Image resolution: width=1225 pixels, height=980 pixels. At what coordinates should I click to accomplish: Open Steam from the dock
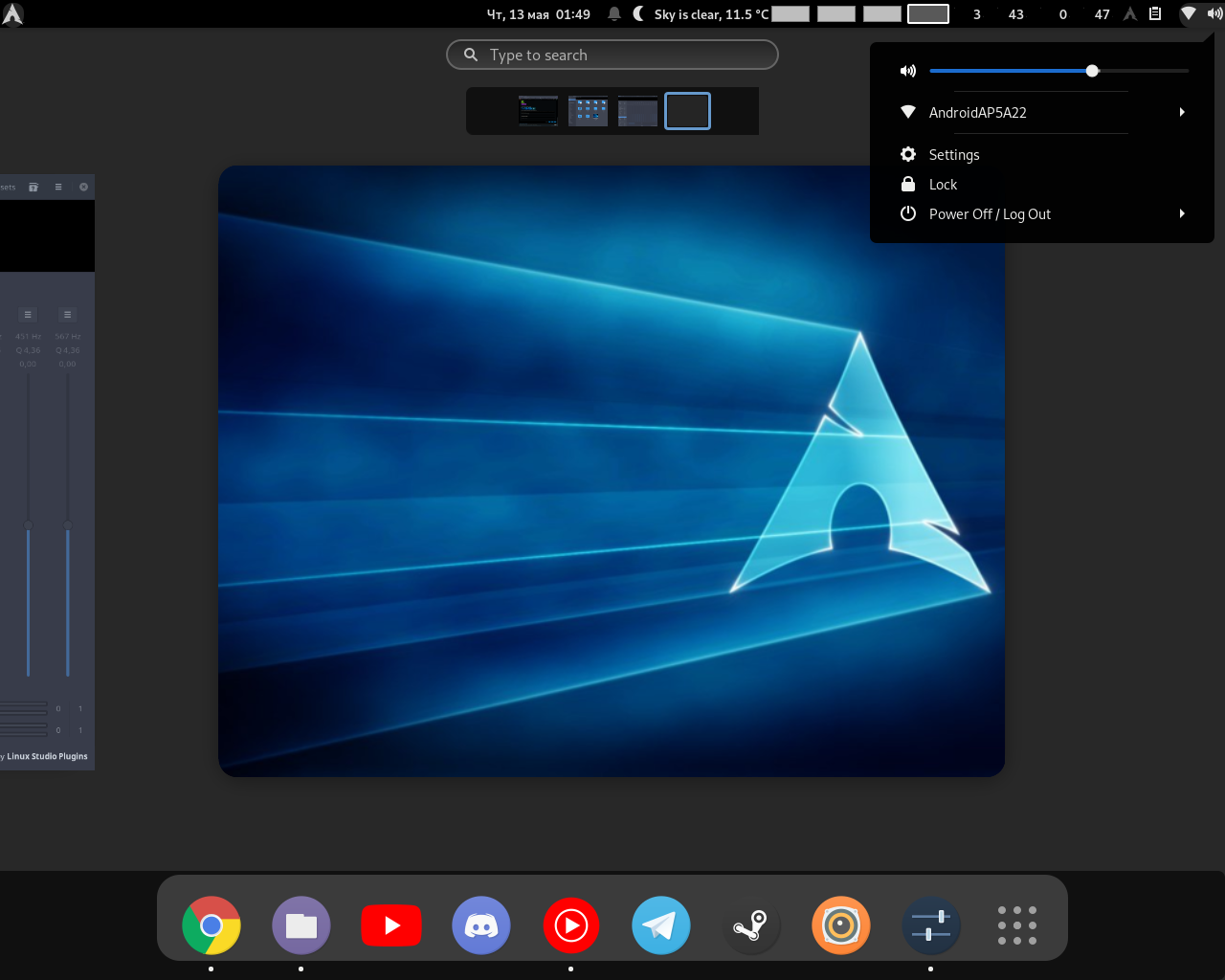pyautogui.click(x=751, y=925)
